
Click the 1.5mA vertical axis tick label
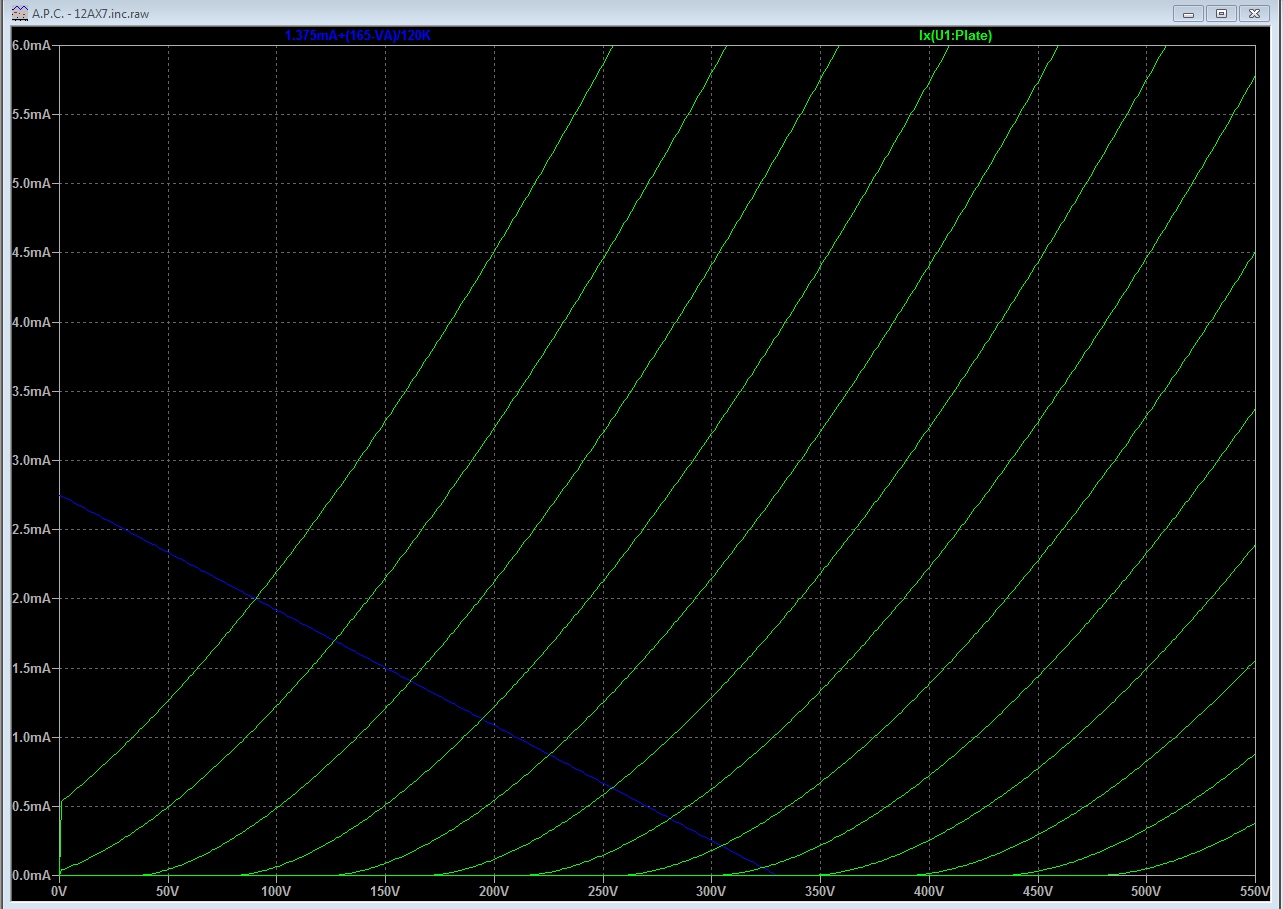[31, 668]
